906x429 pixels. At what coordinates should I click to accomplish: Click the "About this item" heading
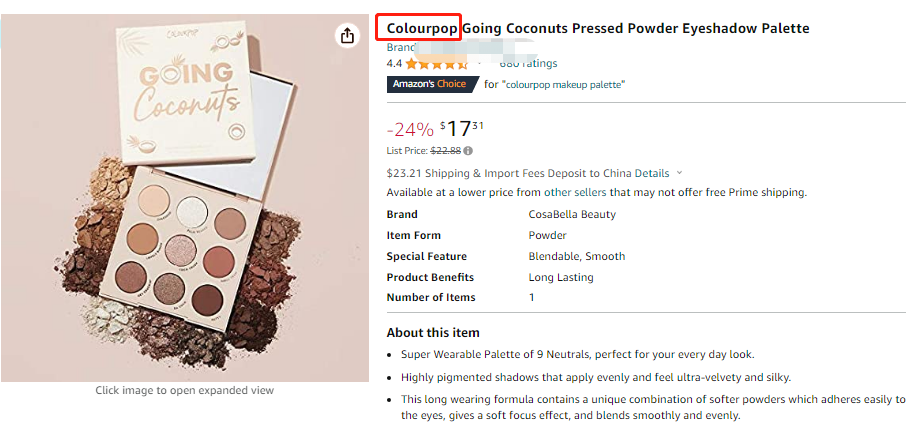coord(433,333)
